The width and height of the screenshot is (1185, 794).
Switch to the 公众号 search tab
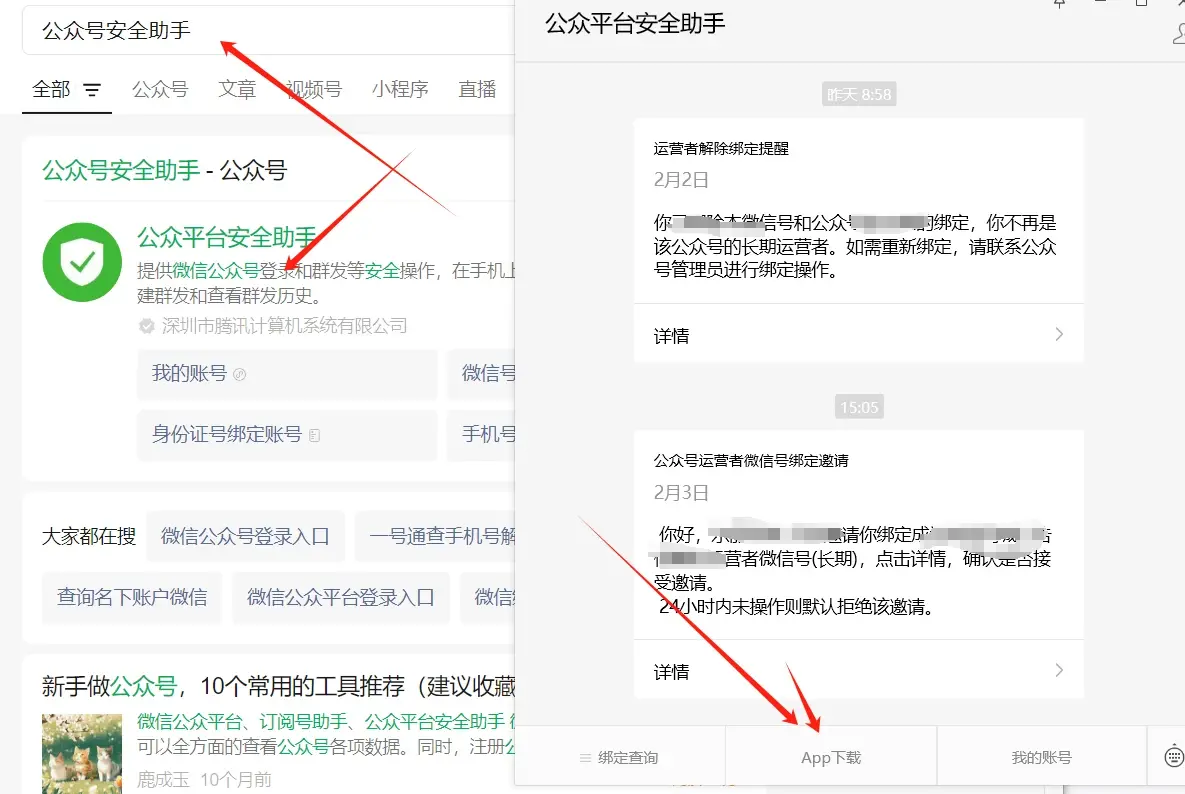[160, 89]
